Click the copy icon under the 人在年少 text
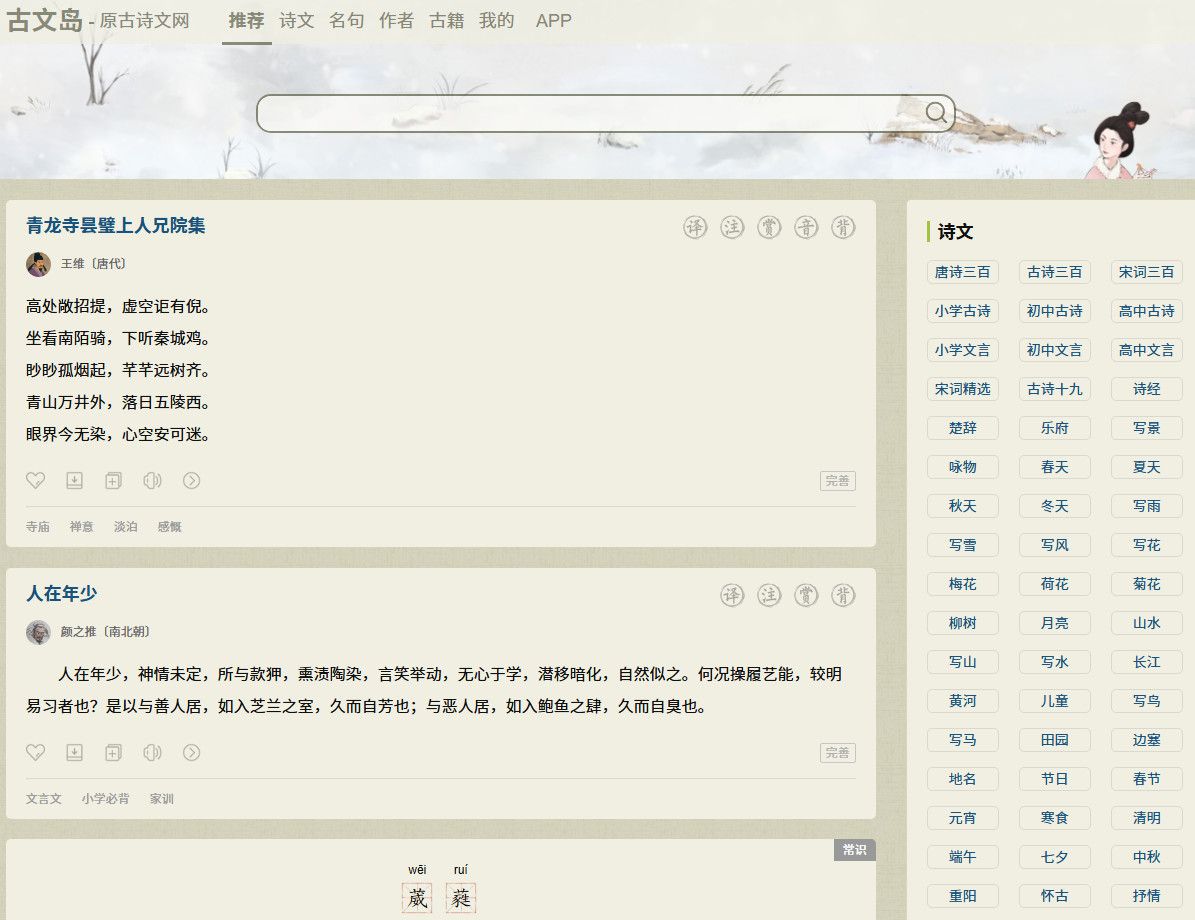 (x=113, y=752)
